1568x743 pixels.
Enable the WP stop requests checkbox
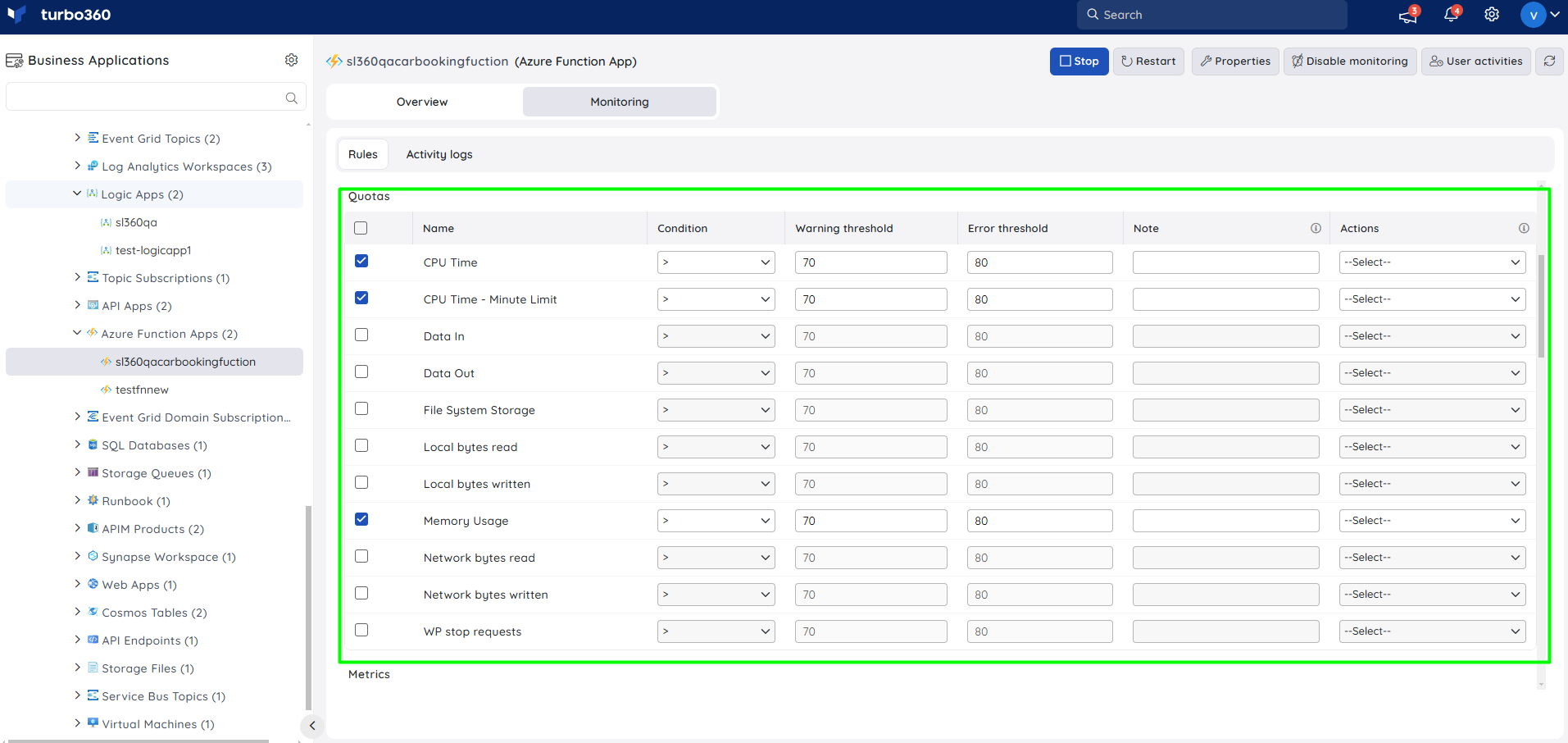(361, 630)
